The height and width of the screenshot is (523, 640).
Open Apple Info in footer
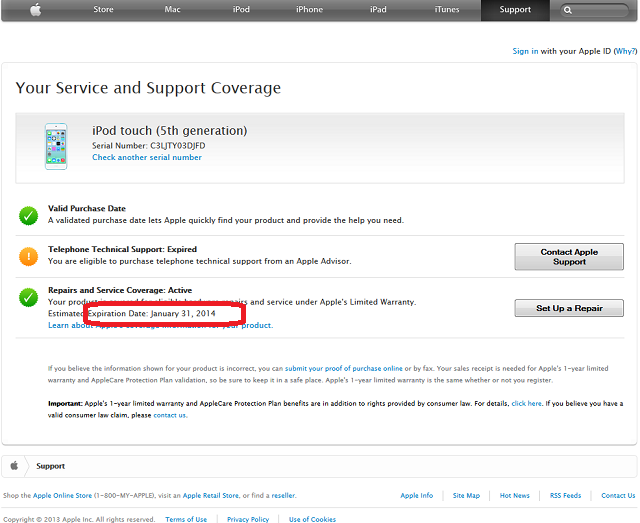point(417,496)
